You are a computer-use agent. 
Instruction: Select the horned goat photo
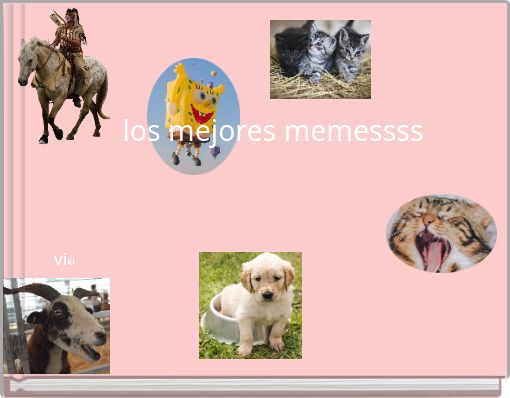pyautogui.click(x=57, y=326)
